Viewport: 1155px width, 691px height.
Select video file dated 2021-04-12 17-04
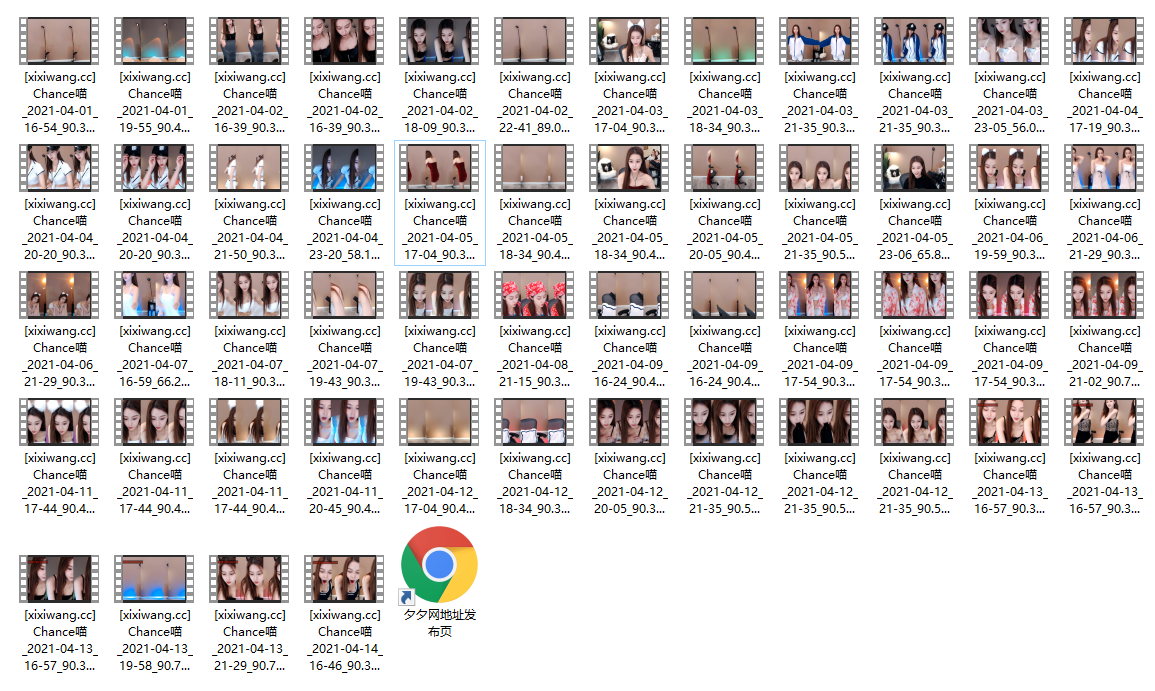pyautogui.click(x=439, y=422)
